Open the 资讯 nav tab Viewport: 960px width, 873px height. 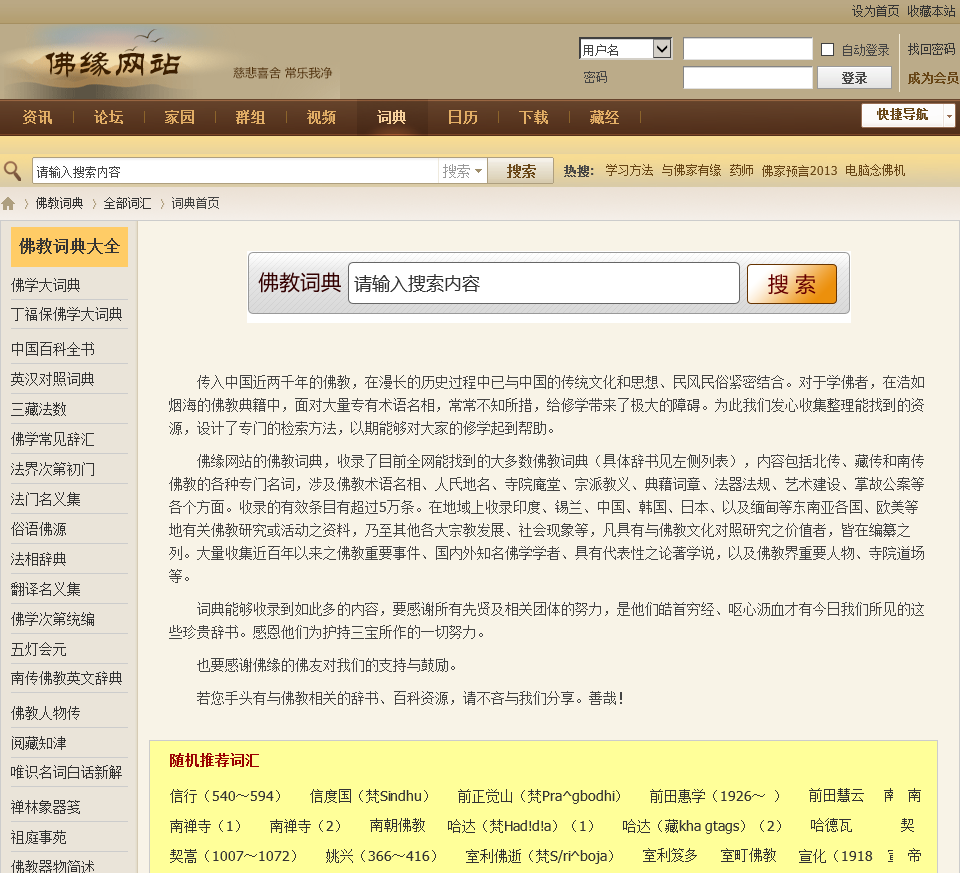point(37,117)
